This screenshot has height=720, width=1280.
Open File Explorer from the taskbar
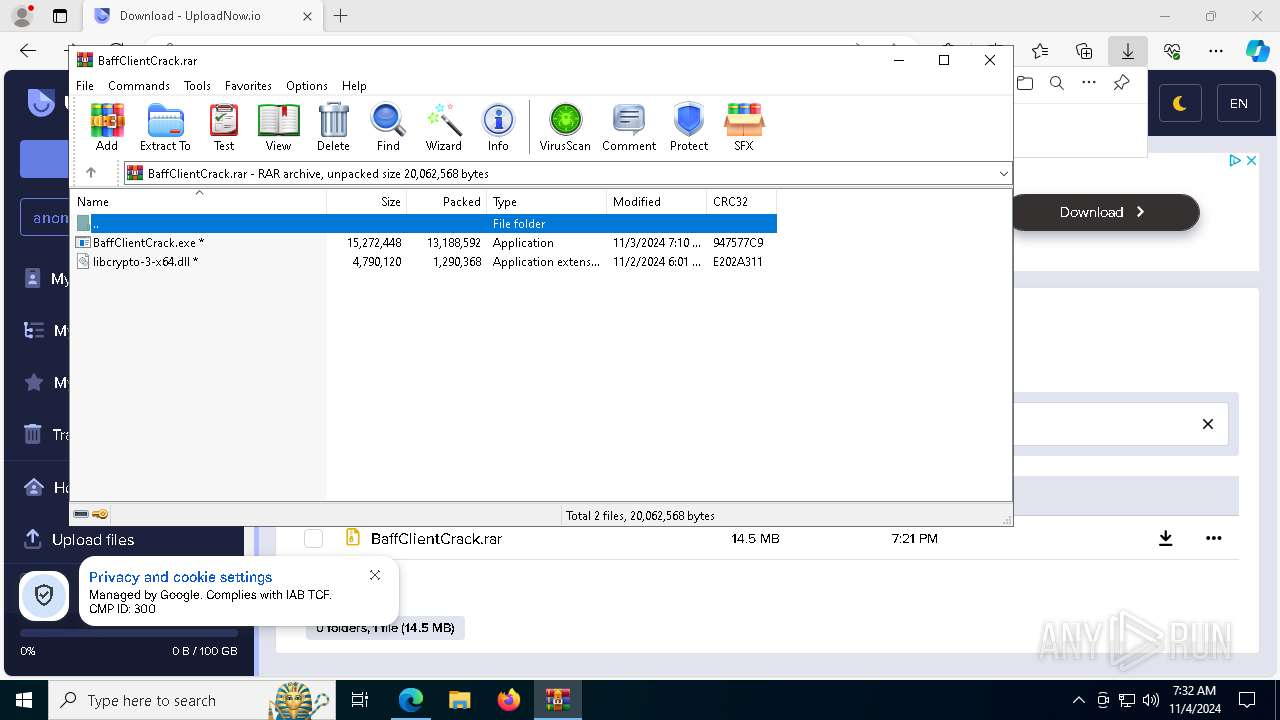coord(459,700)
